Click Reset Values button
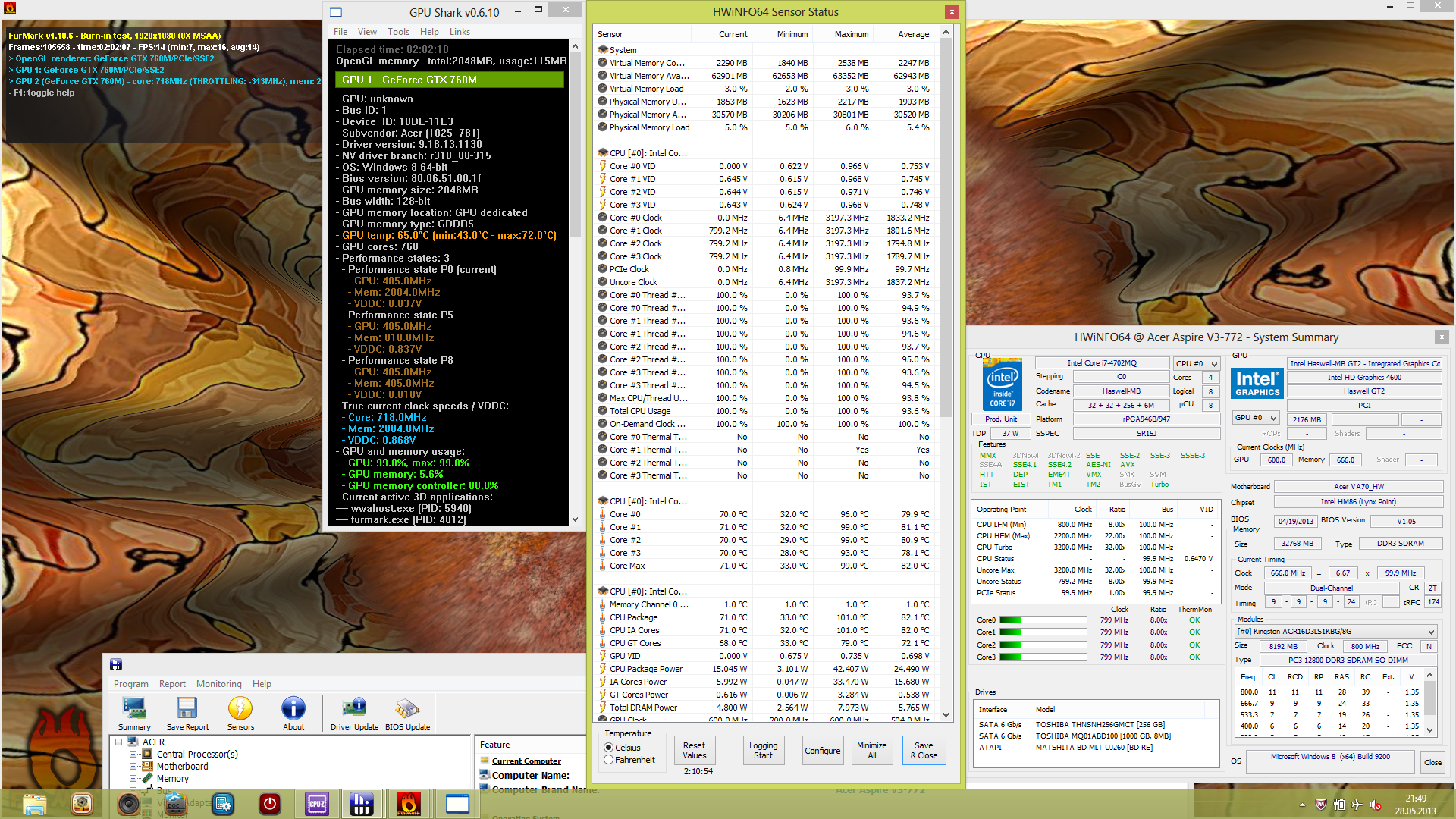1456x819 pixels. tap(694, 751)
